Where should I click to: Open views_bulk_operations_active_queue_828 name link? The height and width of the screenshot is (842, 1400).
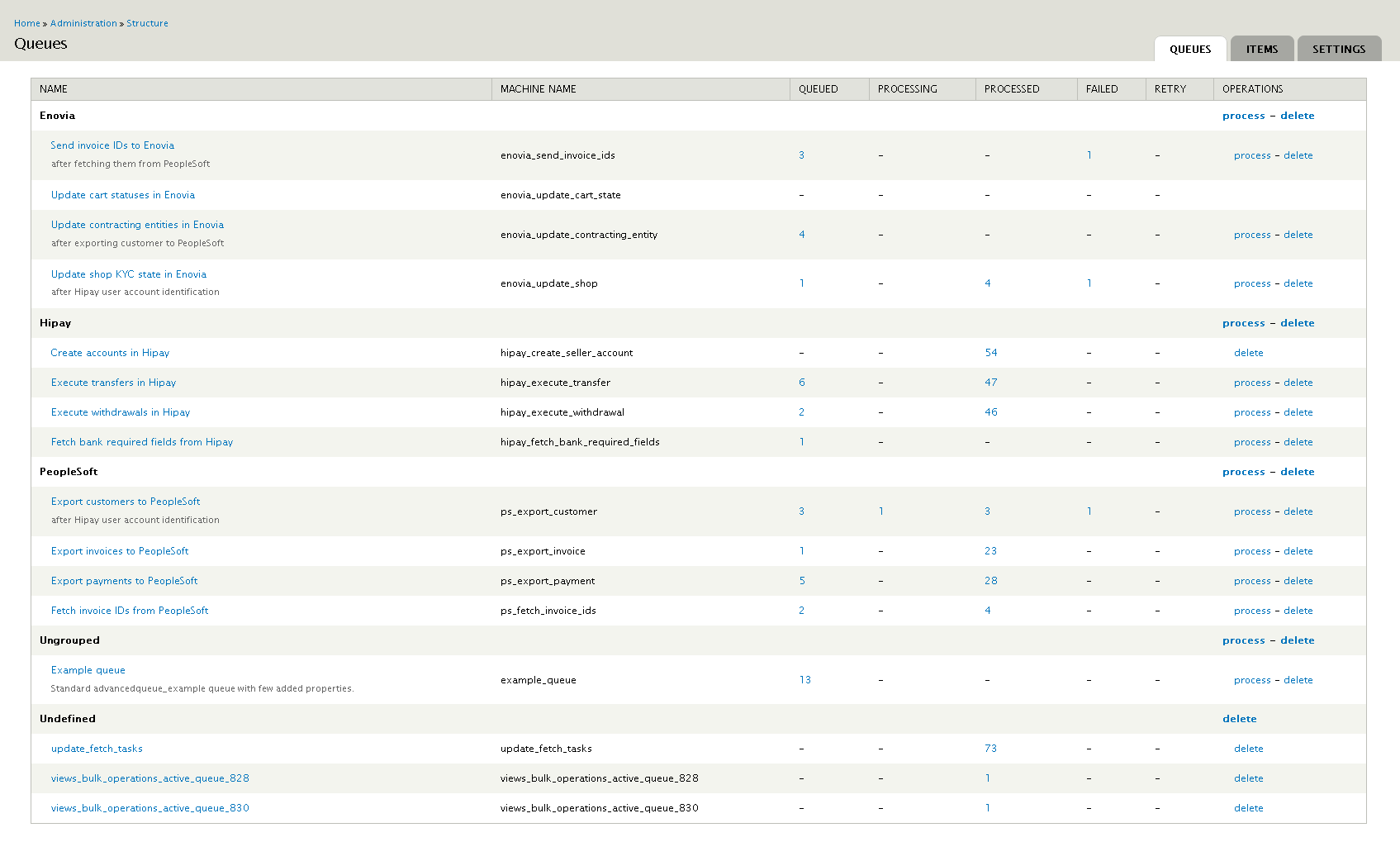(x=150, y=778)
